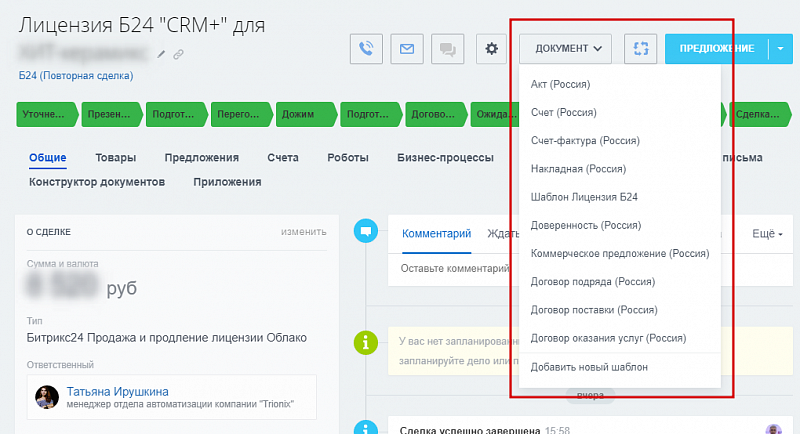
Task: Click the green info timeline icon
Action: [x=366, y=343]
